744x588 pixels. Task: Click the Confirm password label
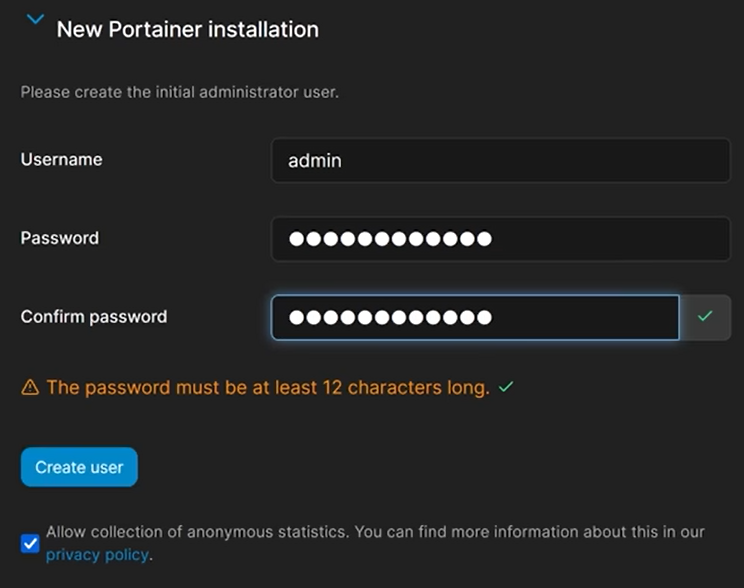94,317
